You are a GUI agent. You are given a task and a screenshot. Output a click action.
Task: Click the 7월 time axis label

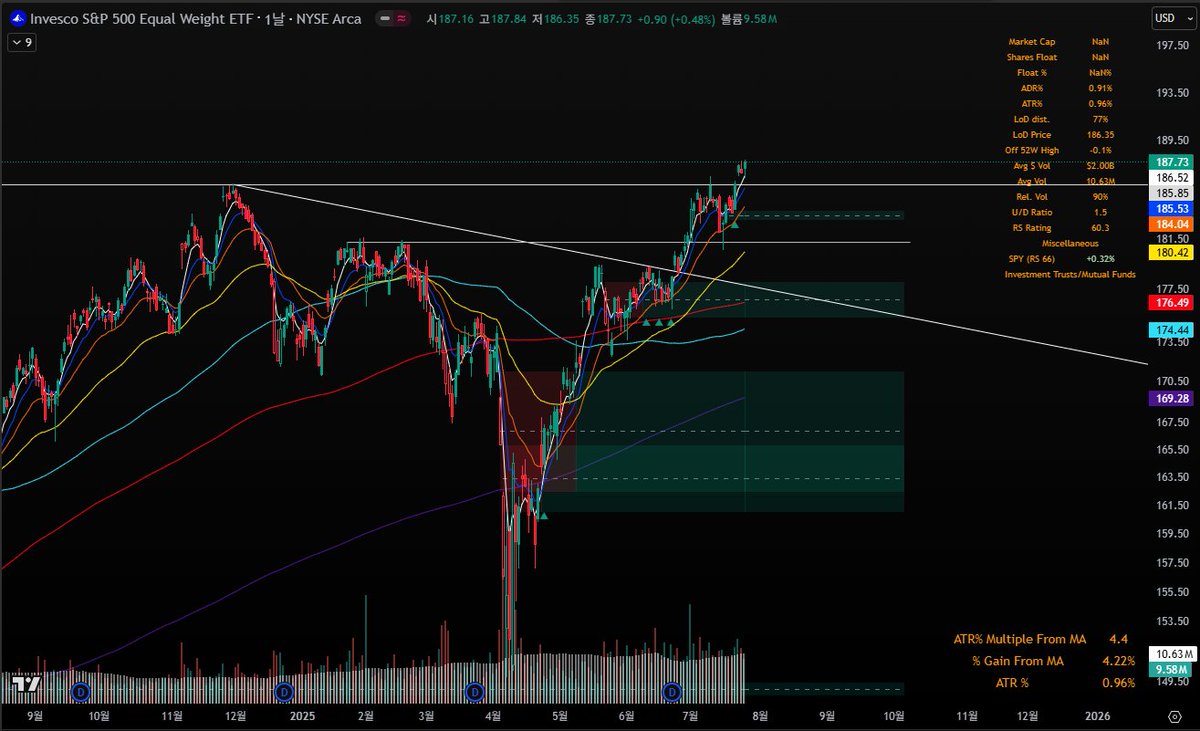coord(691,716)
